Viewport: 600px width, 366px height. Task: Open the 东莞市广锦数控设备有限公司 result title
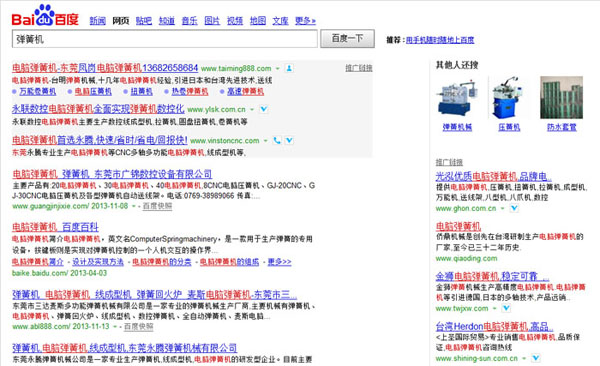coord(112,174)
